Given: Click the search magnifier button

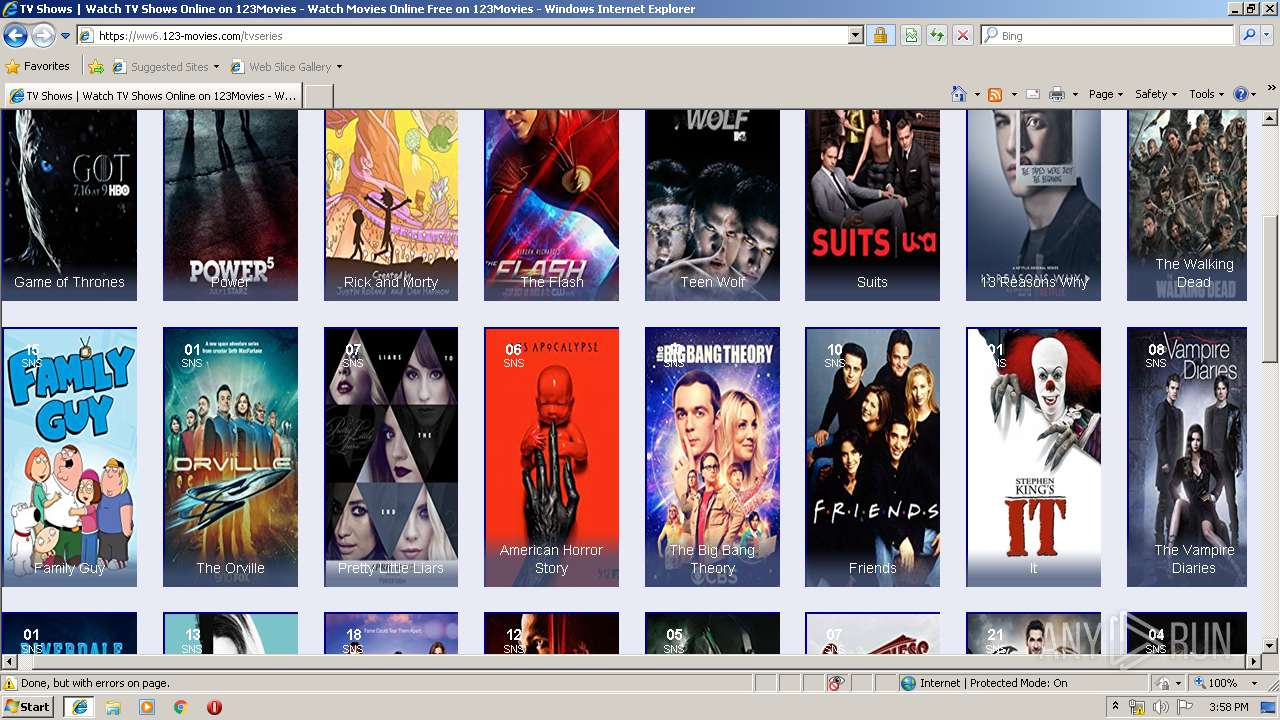Looking at the screenshot, I should tap(1248, 35).
